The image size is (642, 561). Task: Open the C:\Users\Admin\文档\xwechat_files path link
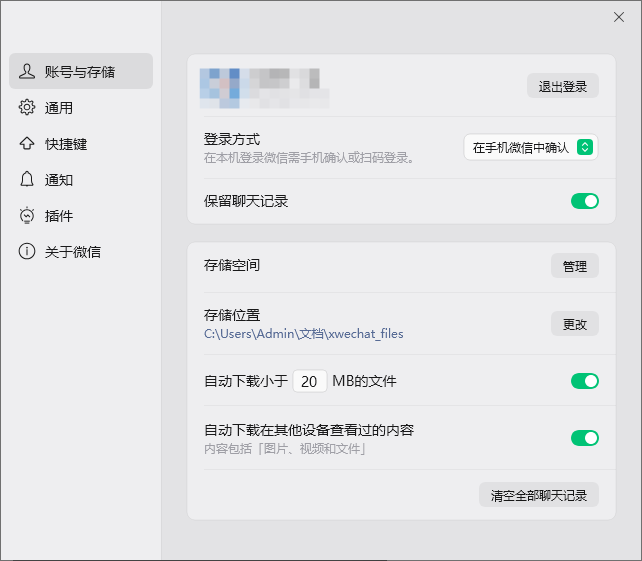point(303,334)
